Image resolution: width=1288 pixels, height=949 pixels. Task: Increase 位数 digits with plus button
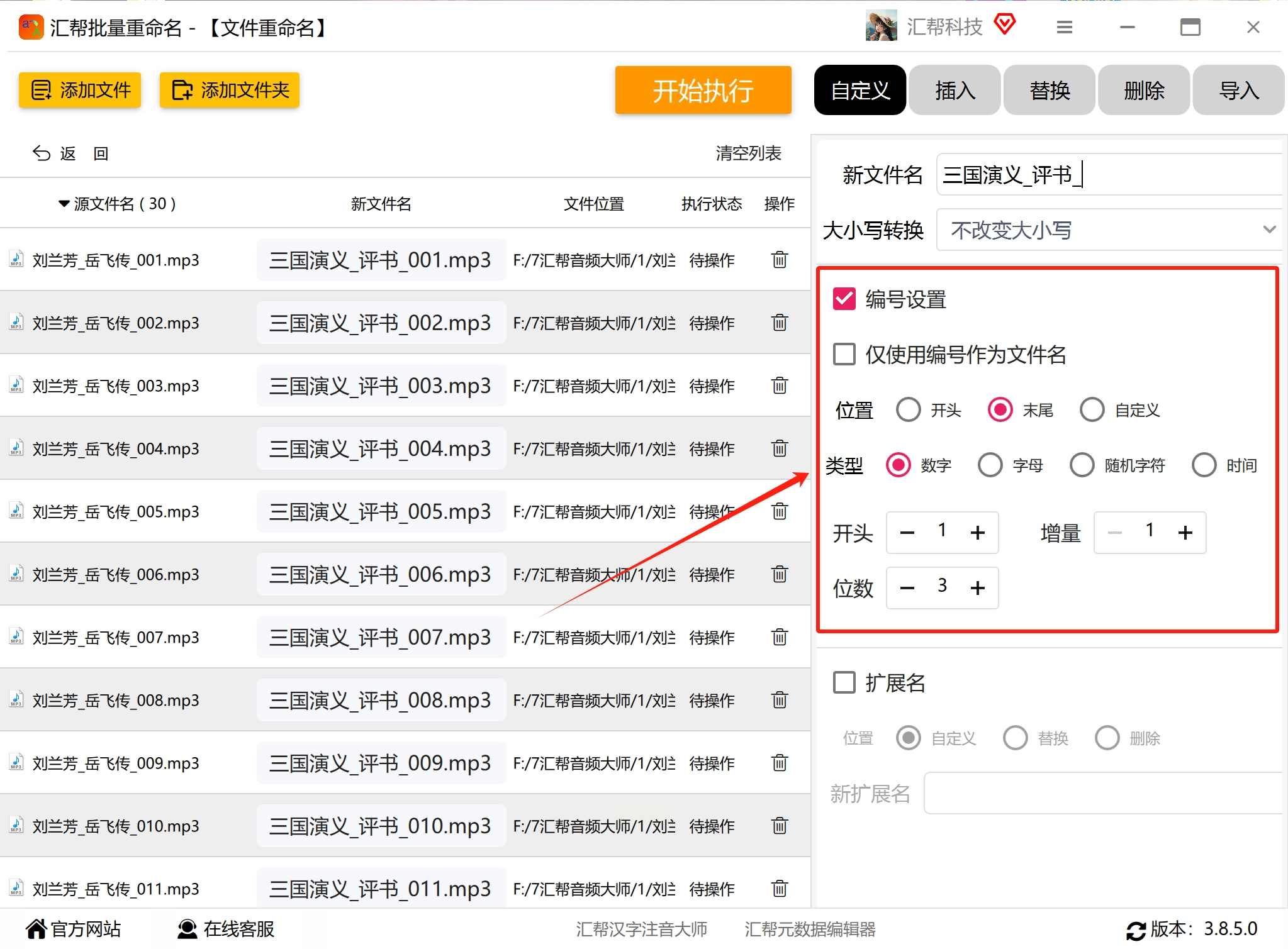click(977, 588)
